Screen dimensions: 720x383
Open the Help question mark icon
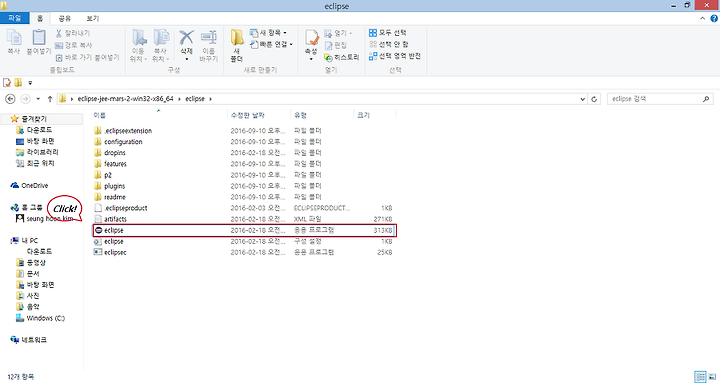point(714,18)
